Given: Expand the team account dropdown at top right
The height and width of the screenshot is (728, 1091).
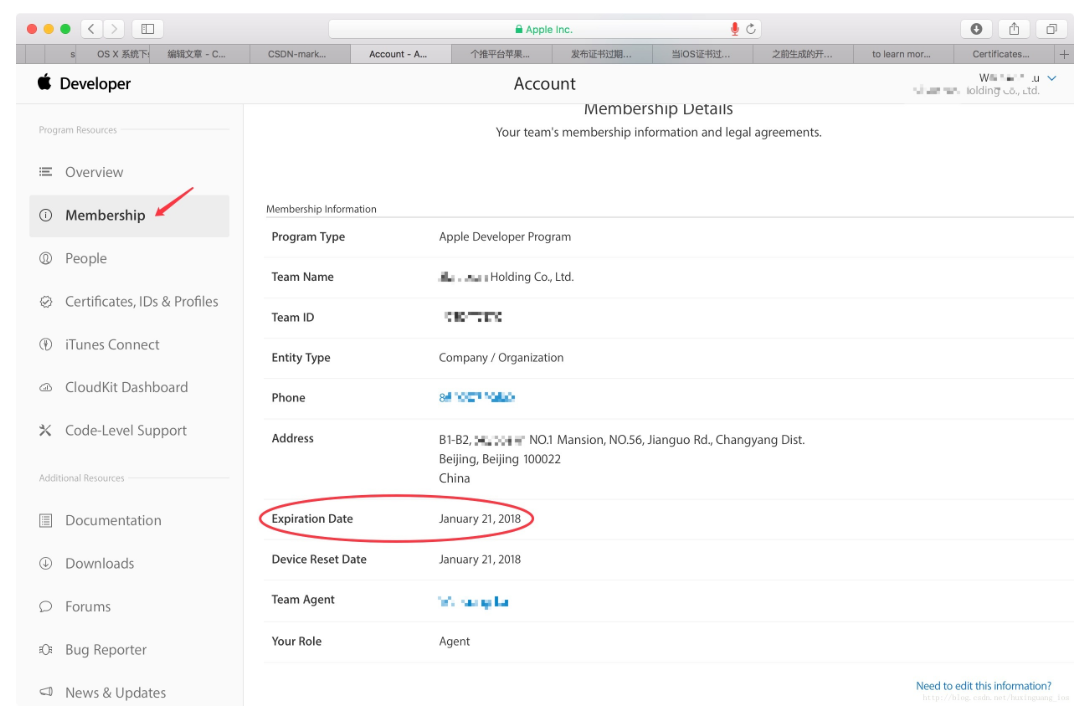Looking at the screenshot, I should click(x=1051, y=77).
